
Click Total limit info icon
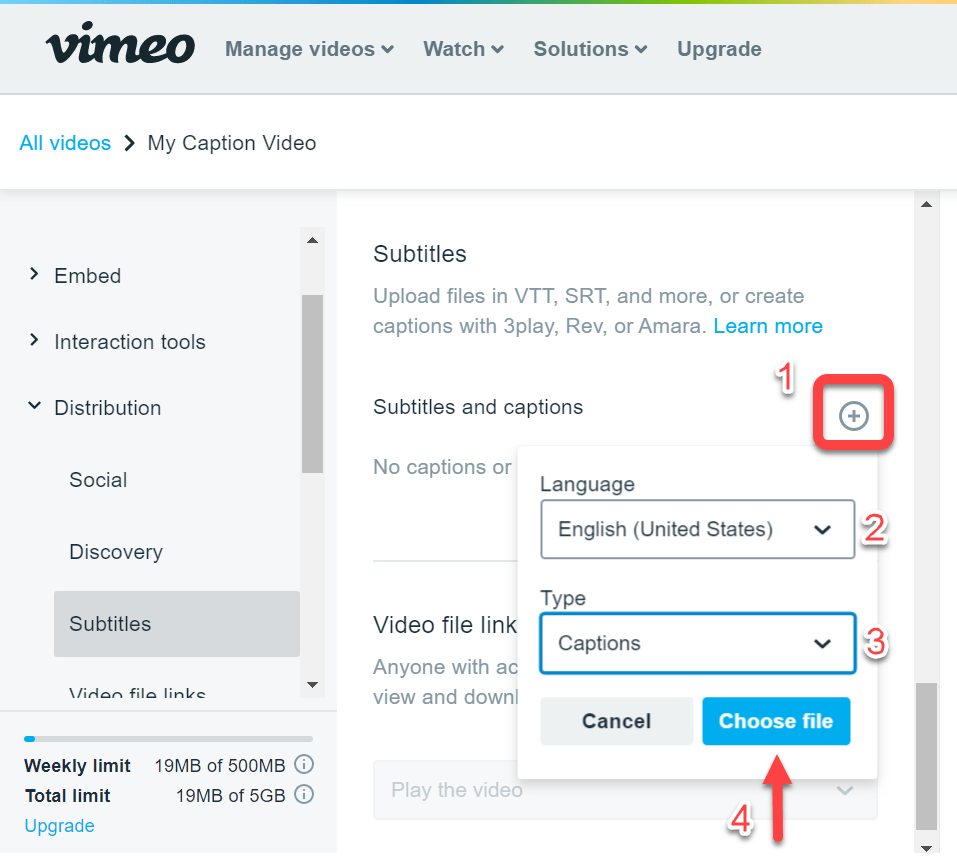(304, 794)
